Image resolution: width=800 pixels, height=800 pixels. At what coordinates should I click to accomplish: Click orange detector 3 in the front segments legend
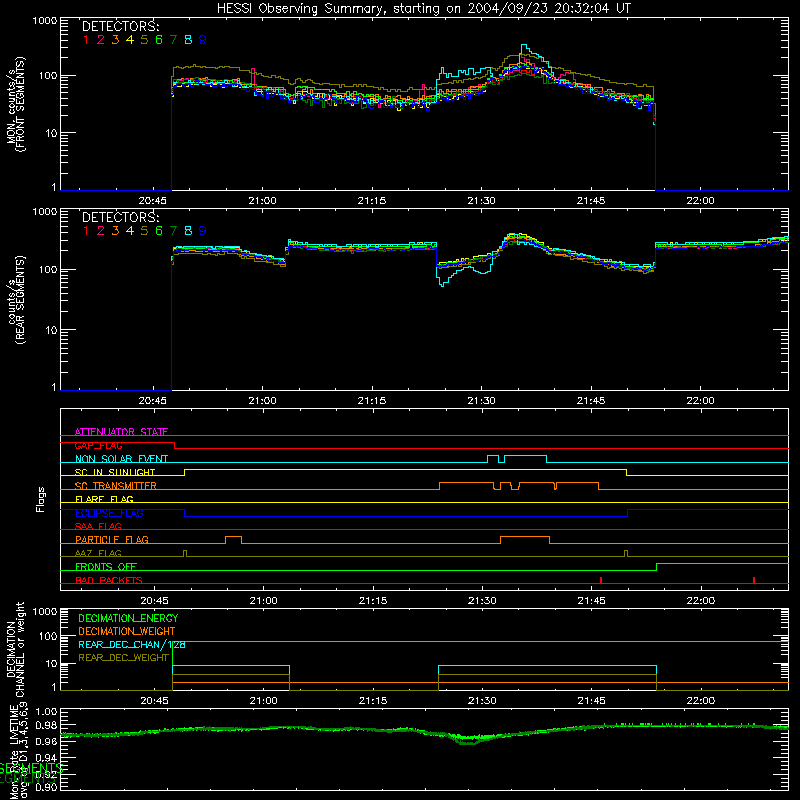tap(115, 39)
